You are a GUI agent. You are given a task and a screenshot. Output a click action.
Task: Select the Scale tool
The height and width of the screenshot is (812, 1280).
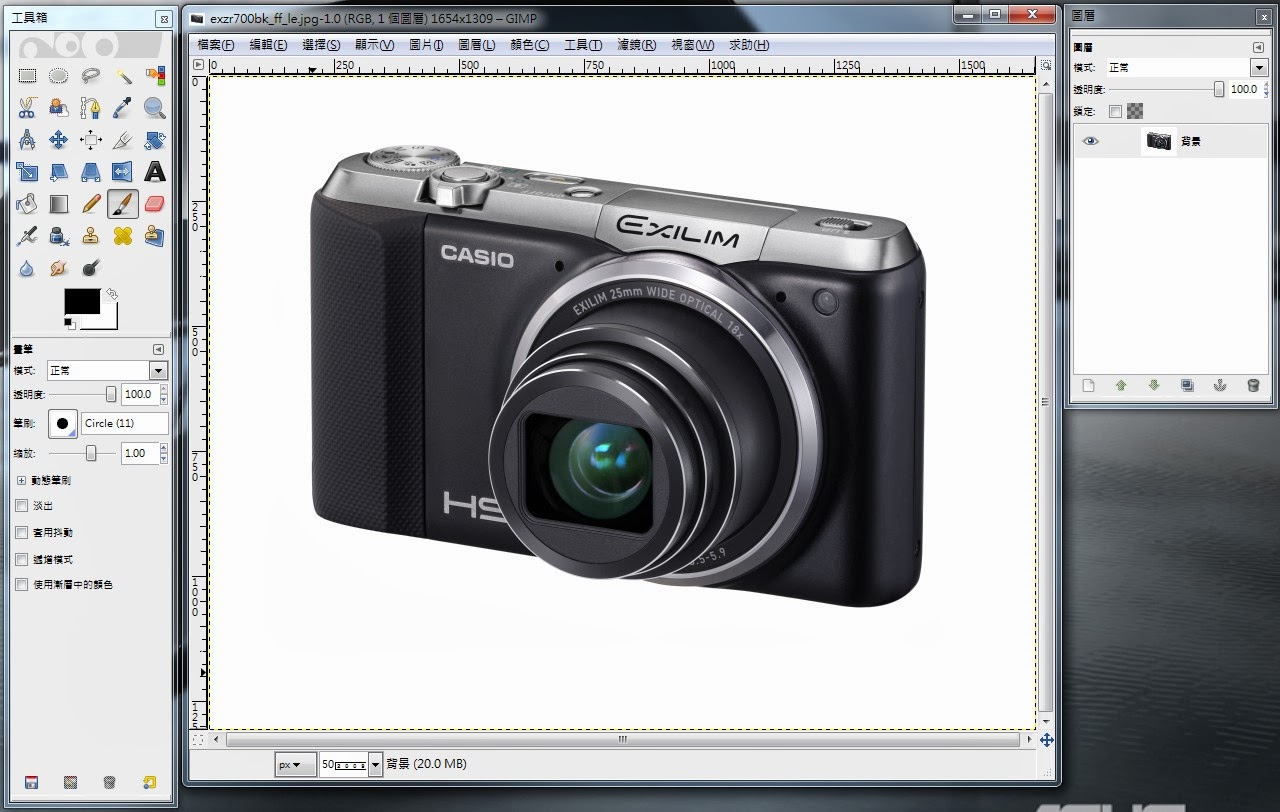tap(27, 171)
